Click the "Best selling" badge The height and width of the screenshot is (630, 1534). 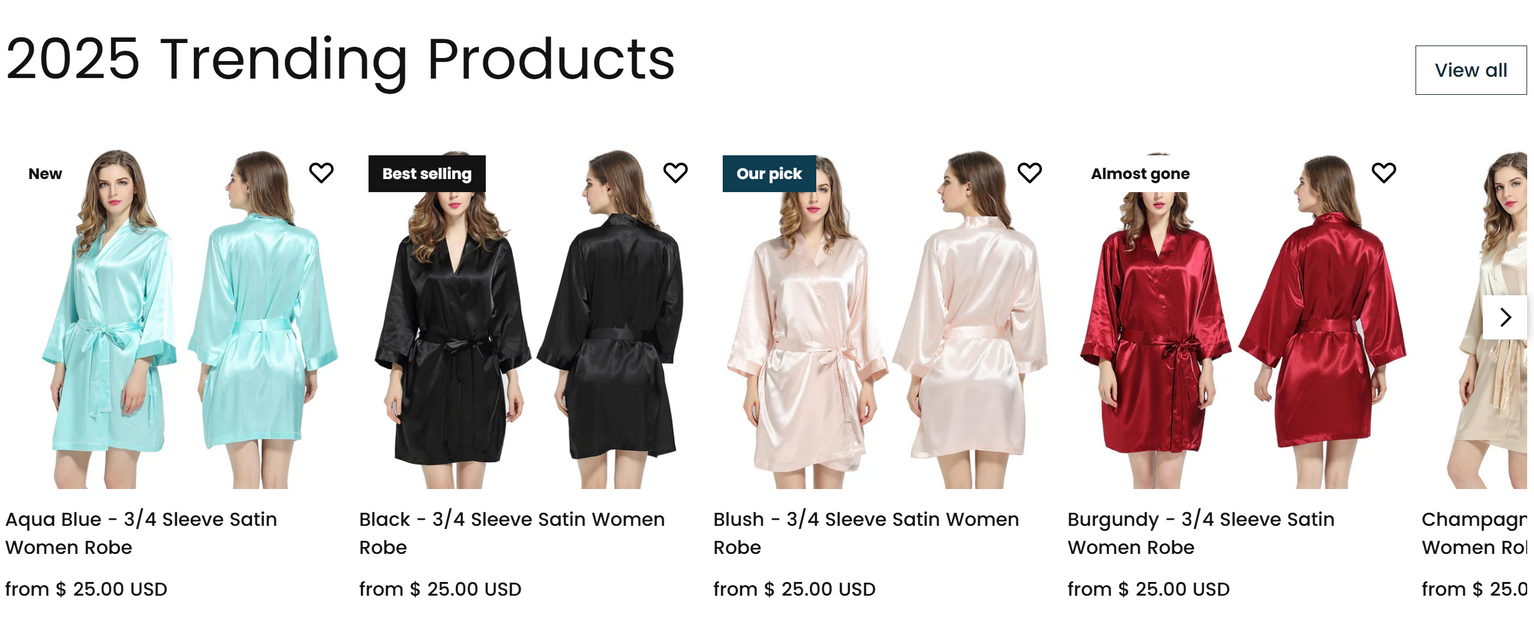[427, 173]
